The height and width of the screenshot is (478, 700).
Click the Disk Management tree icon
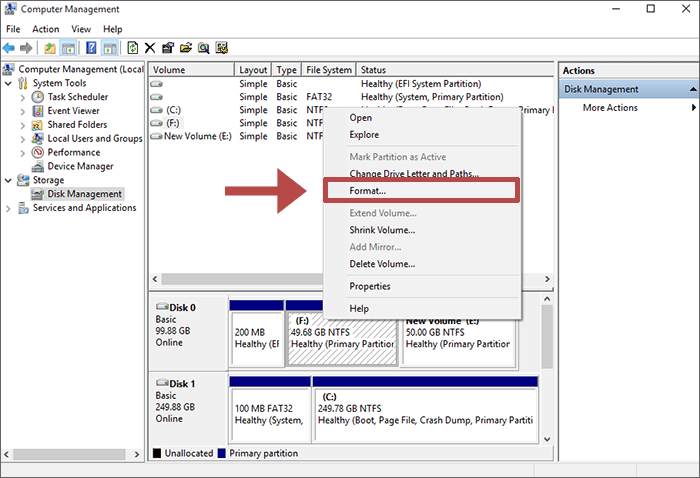tap(38, 194)
